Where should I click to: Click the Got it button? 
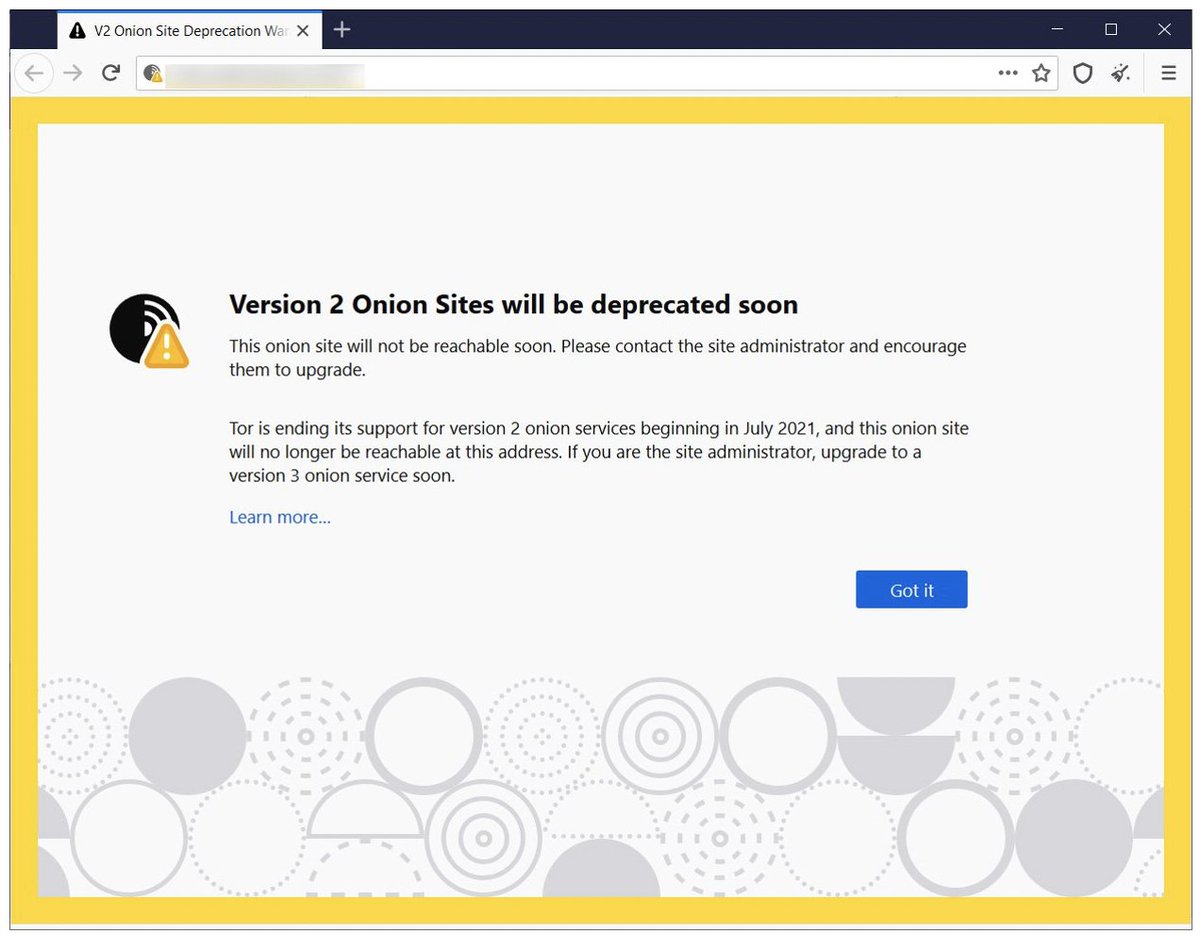(911, 590)
